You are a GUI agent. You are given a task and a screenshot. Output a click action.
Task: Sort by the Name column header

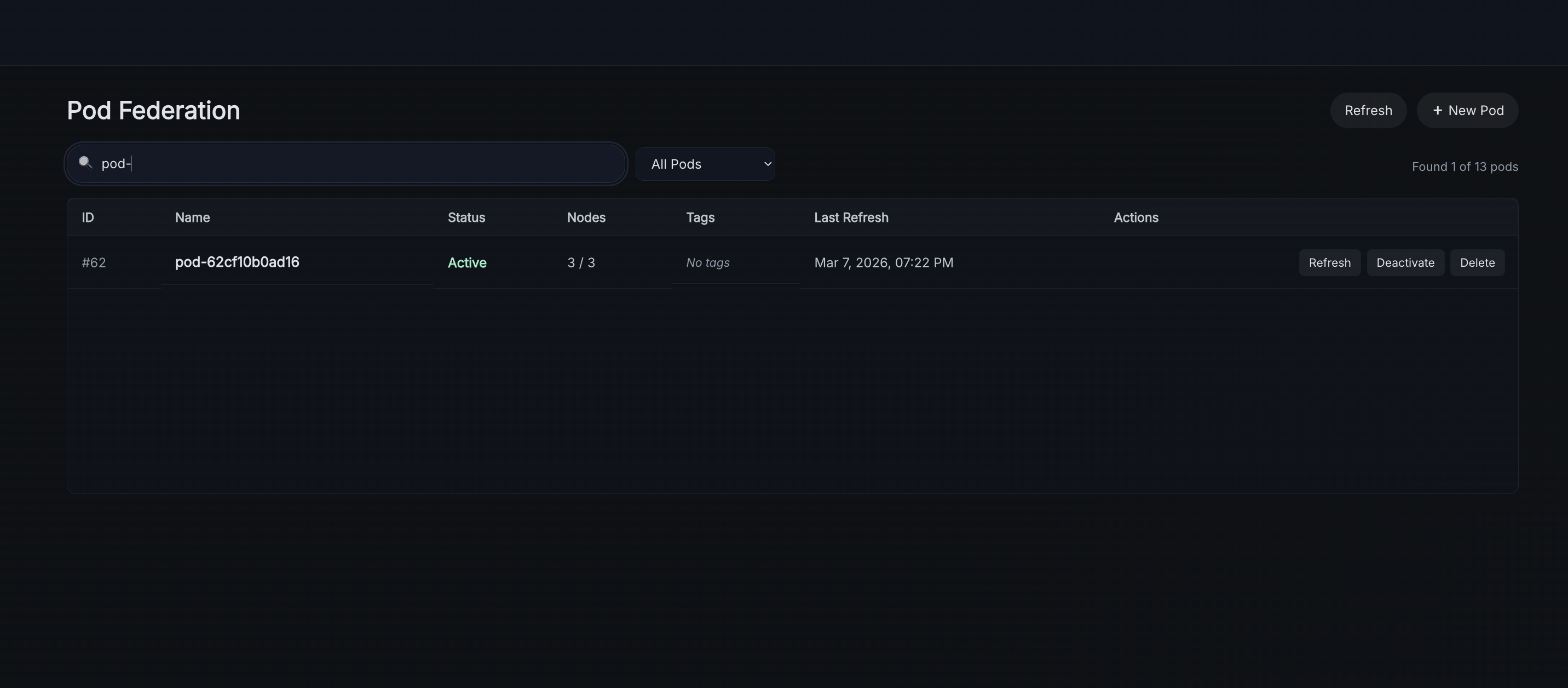coord(192,218)
